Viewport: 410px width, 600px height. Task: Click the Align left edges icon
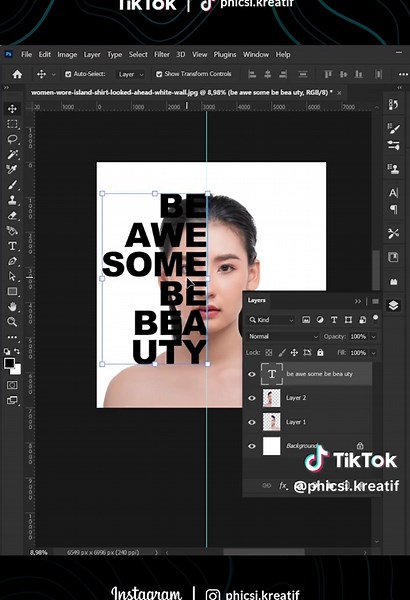[x=252, y=74]
